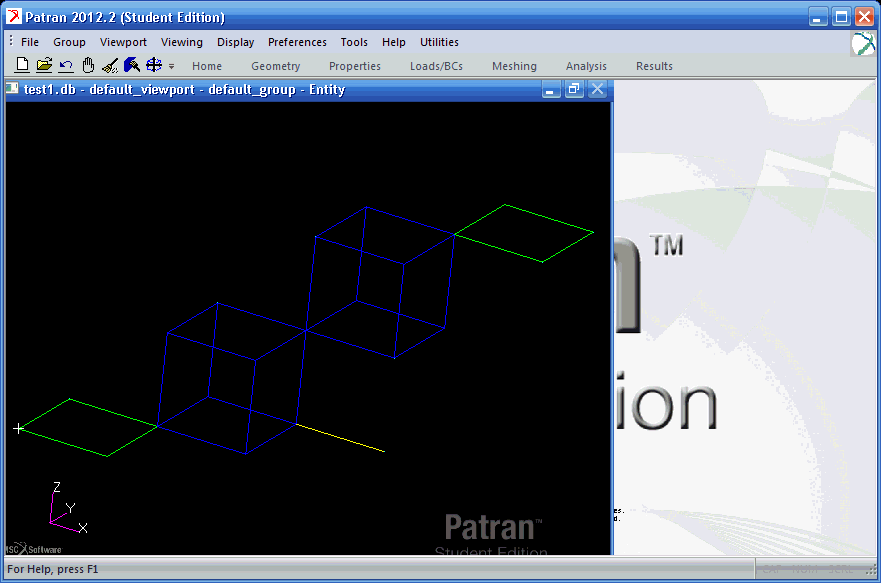The image size is (881, 583).
Task: Switch to the Results tab
Action: [654, 66]
